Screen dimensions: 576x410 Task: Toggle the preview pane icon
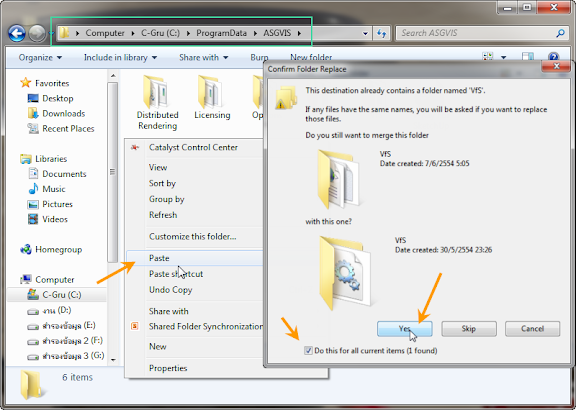tap(528, 57)
